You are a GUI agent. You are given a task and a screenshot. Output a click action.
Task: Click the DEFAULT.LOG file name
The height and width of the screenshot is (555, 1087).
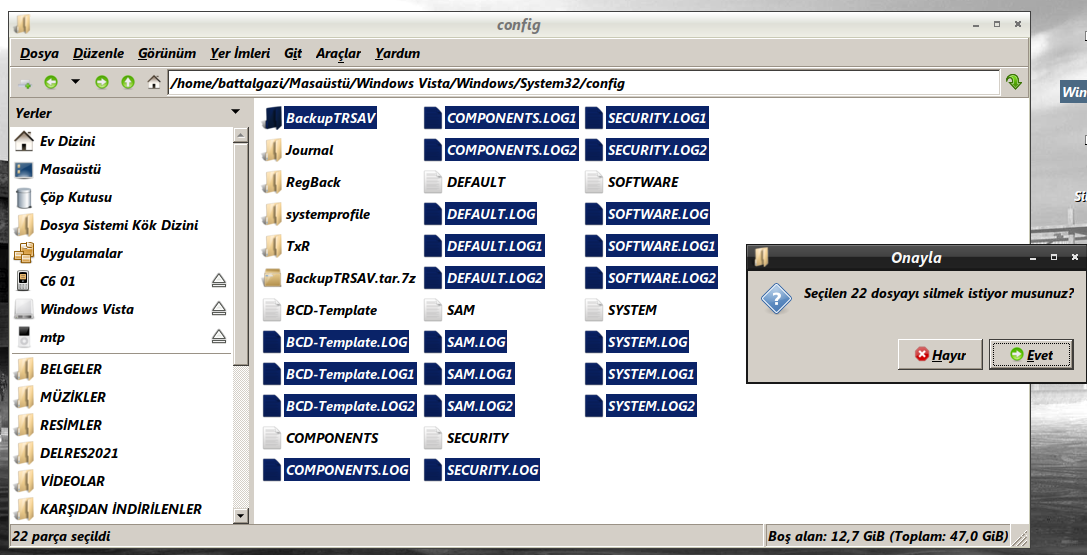click(492, 215)
